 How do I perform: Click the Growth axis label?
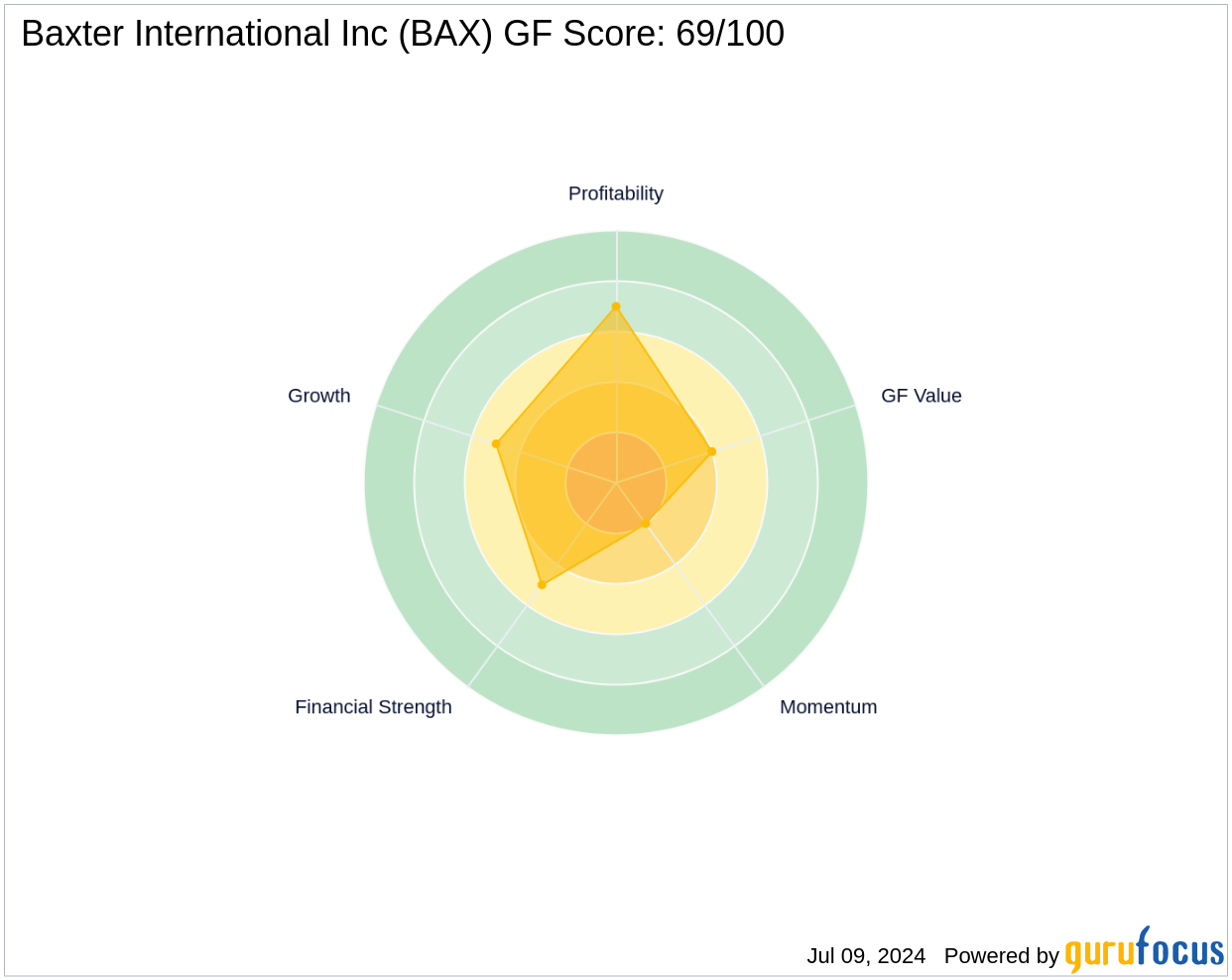pos(319,396)
